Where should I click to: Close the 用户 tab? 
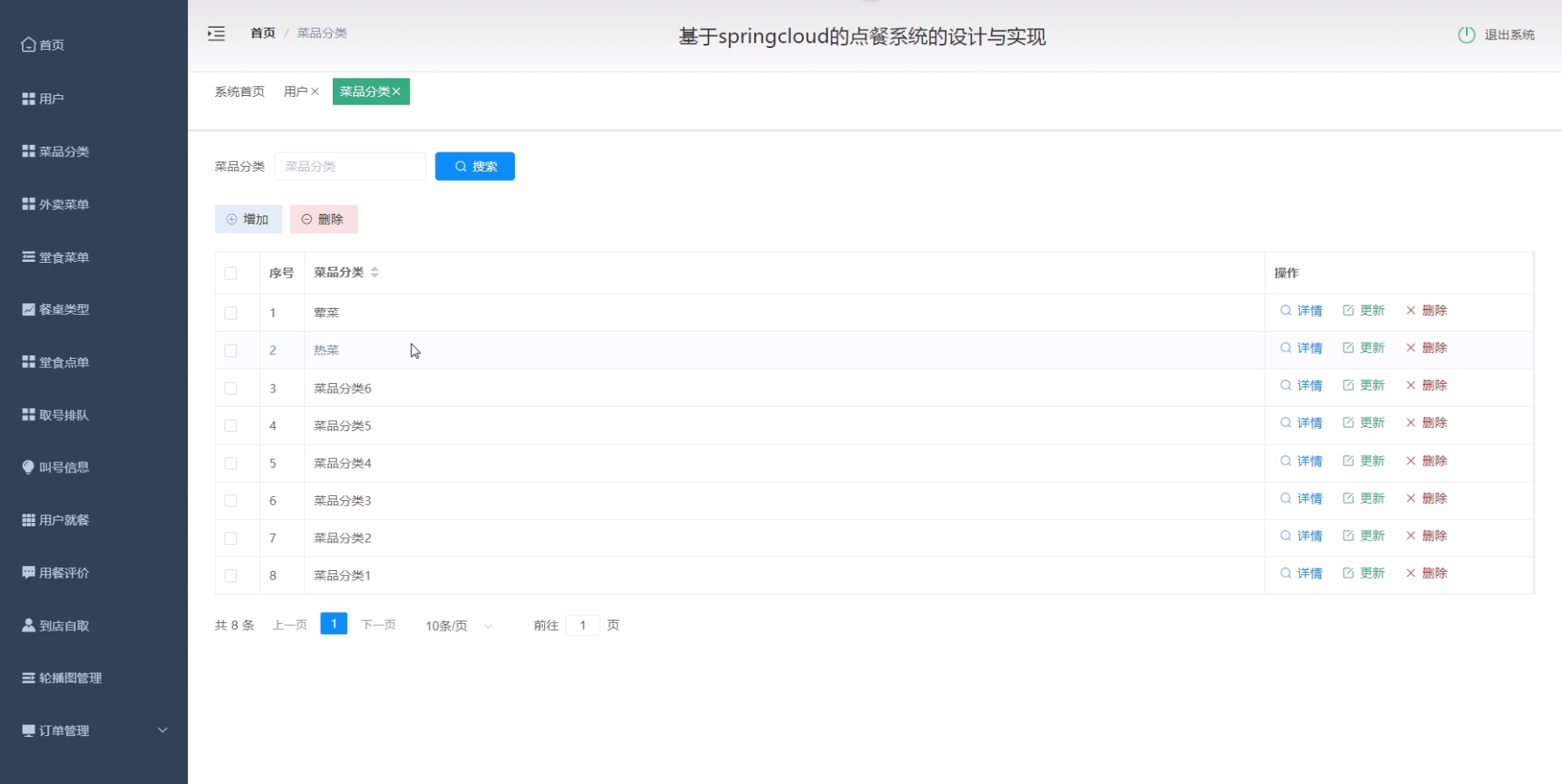tap(315, 92)
